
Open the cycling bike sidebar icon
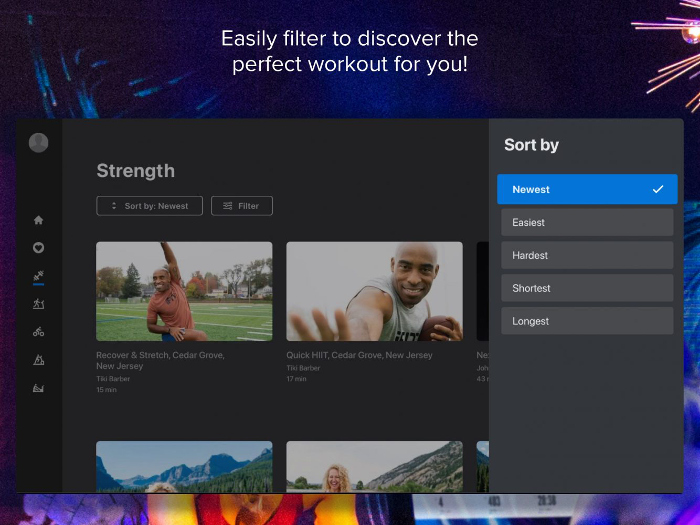tap(38, 332)
